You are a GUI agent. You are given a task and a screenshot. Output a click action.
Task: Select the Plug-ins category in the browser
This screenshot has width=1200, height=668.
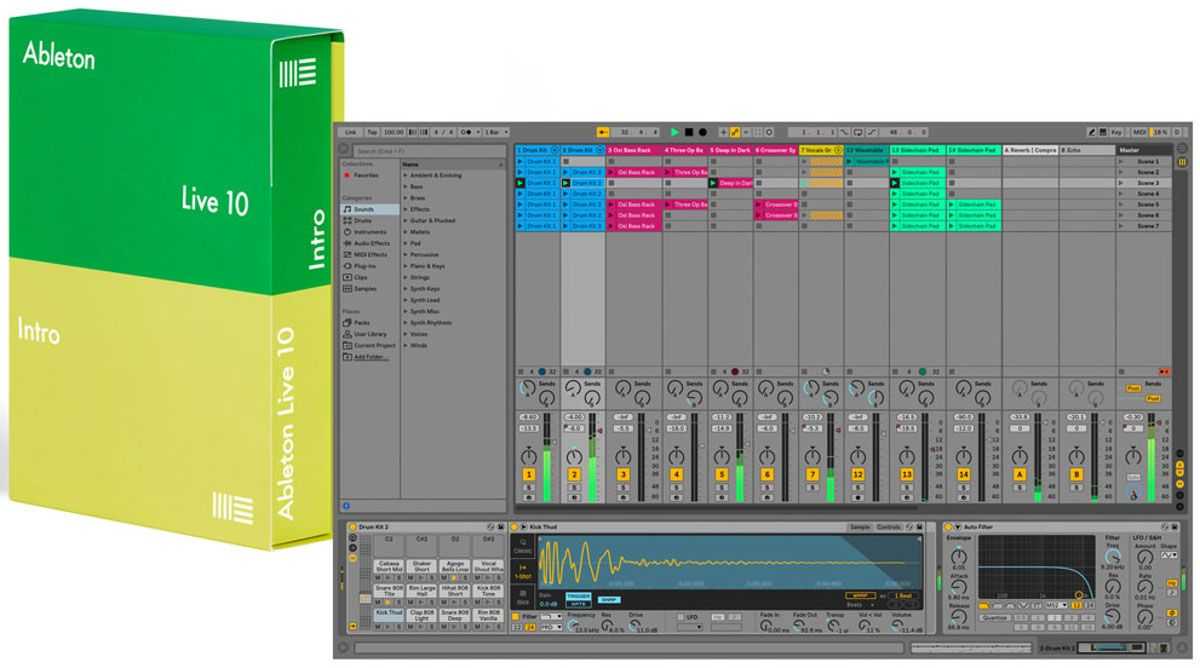(x=365, y=266)
